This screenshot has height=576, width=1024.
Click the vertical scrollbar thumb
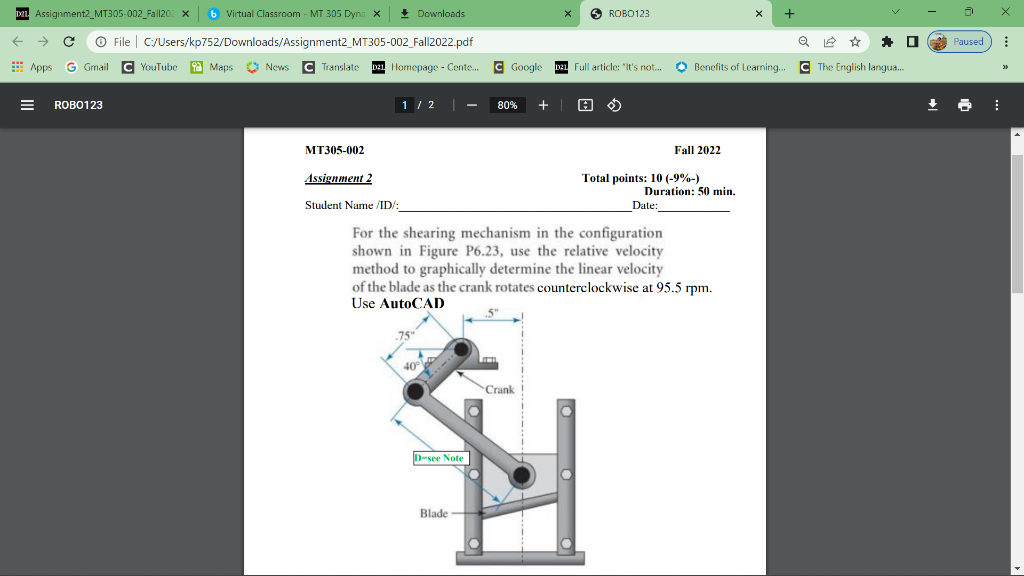(x=1017, y=224)
